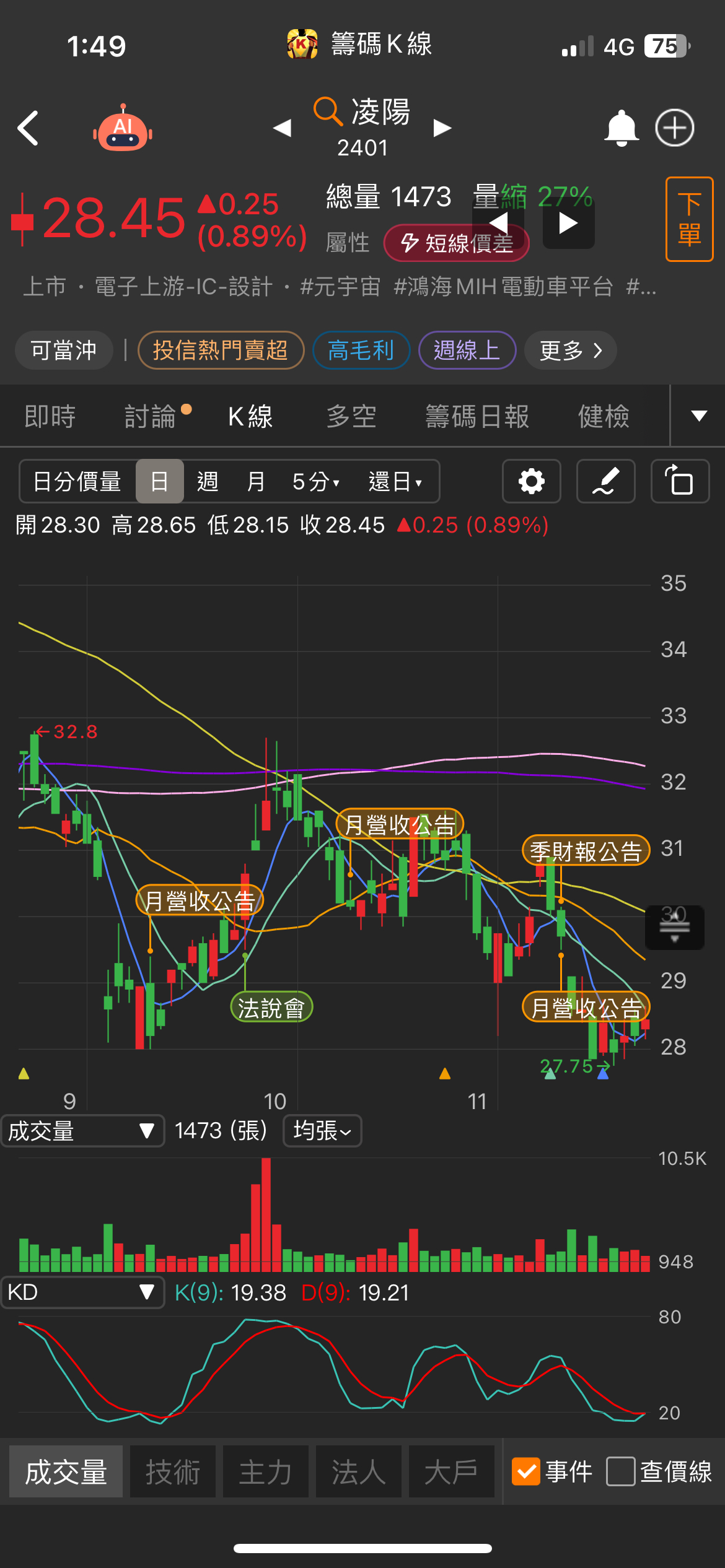Select the drawing pen tool

pyautogui.click(x=605, y=481)
